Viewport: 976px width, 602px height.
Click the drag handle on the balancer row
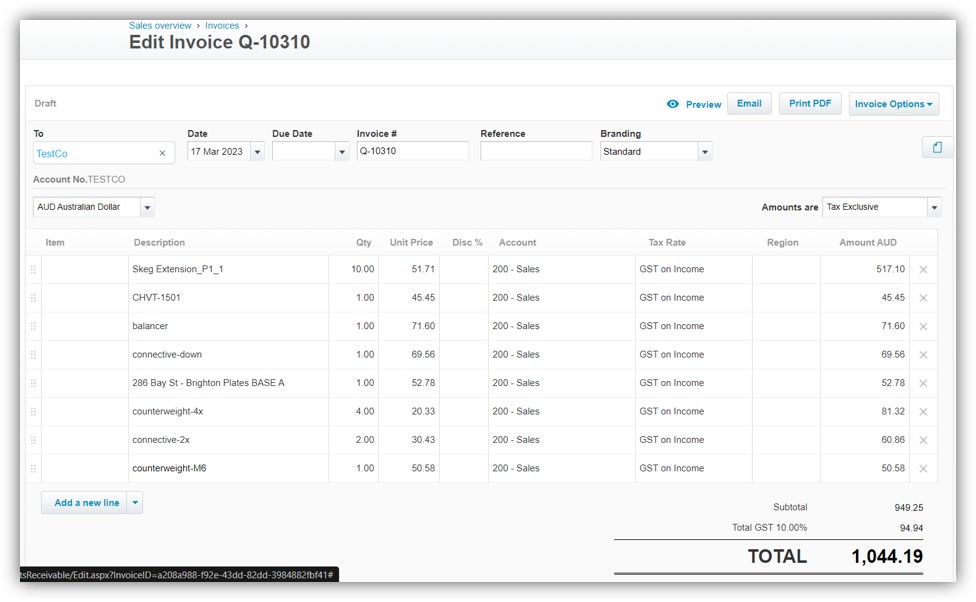(33, 326)
